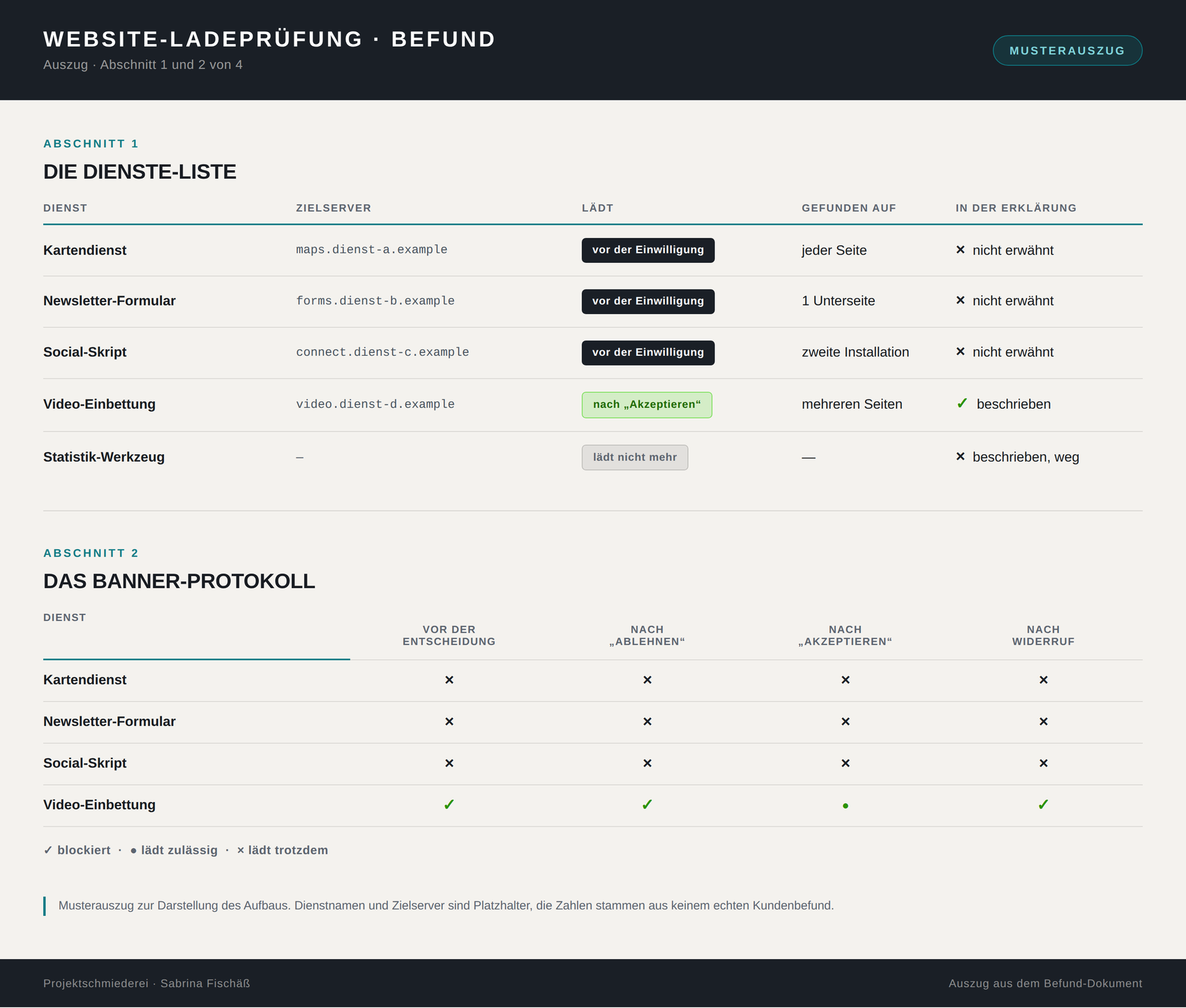Click Kartendienst X under 'Nach „Akzeptieren“'

(x=846, y=680)
